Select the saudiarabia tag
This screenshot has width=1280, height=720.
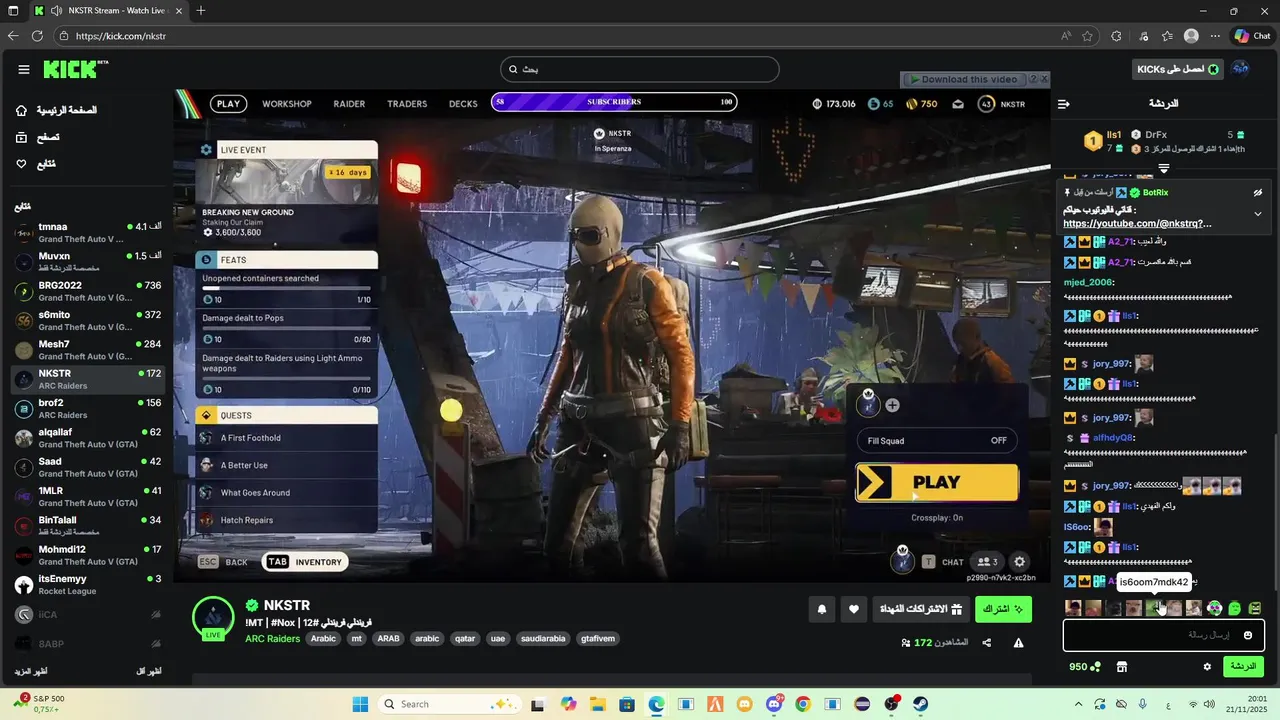pyautogui.click(x=543, y=638)
